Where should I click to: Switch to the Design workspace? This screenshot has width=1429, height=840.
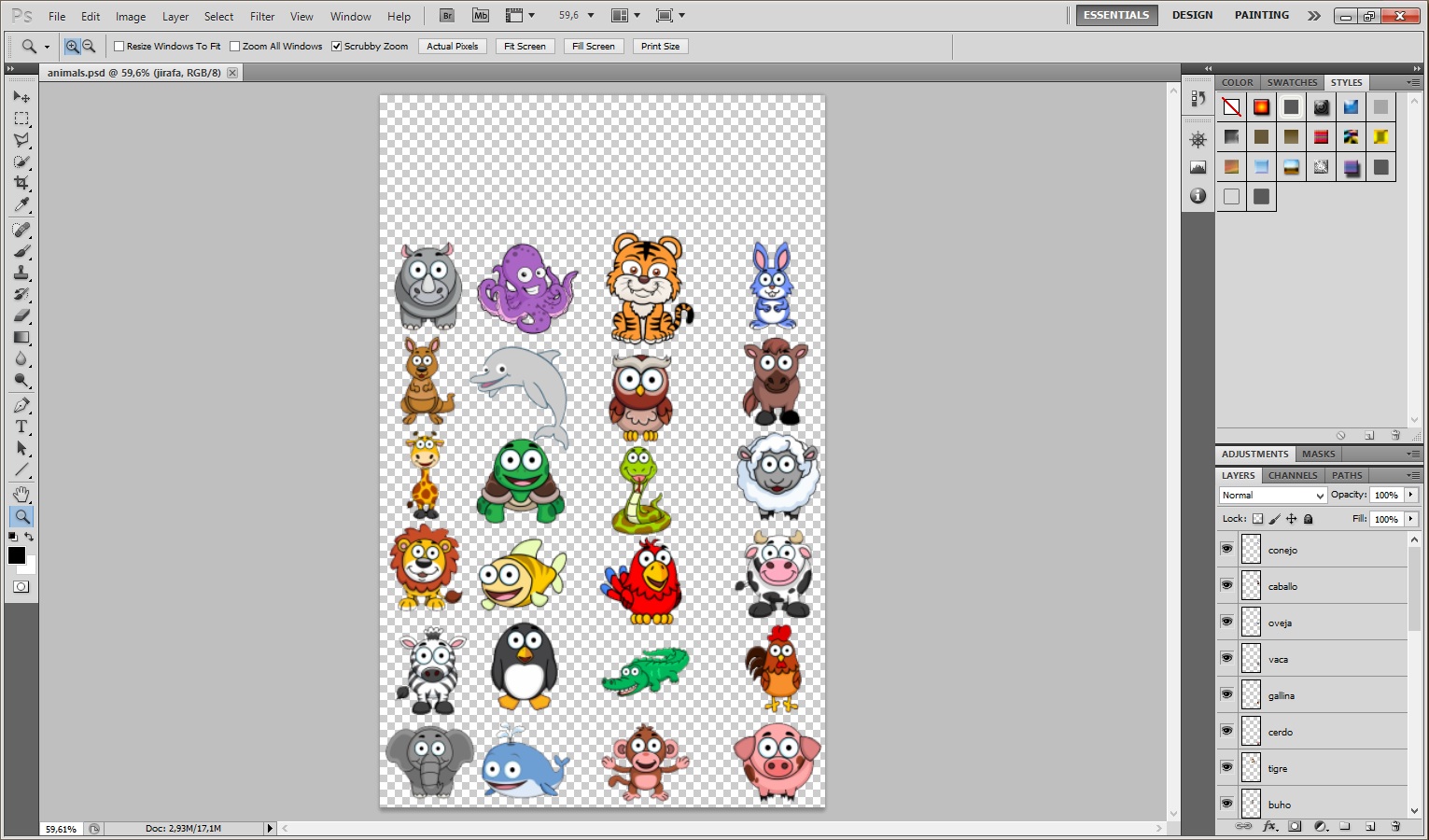1193,15
